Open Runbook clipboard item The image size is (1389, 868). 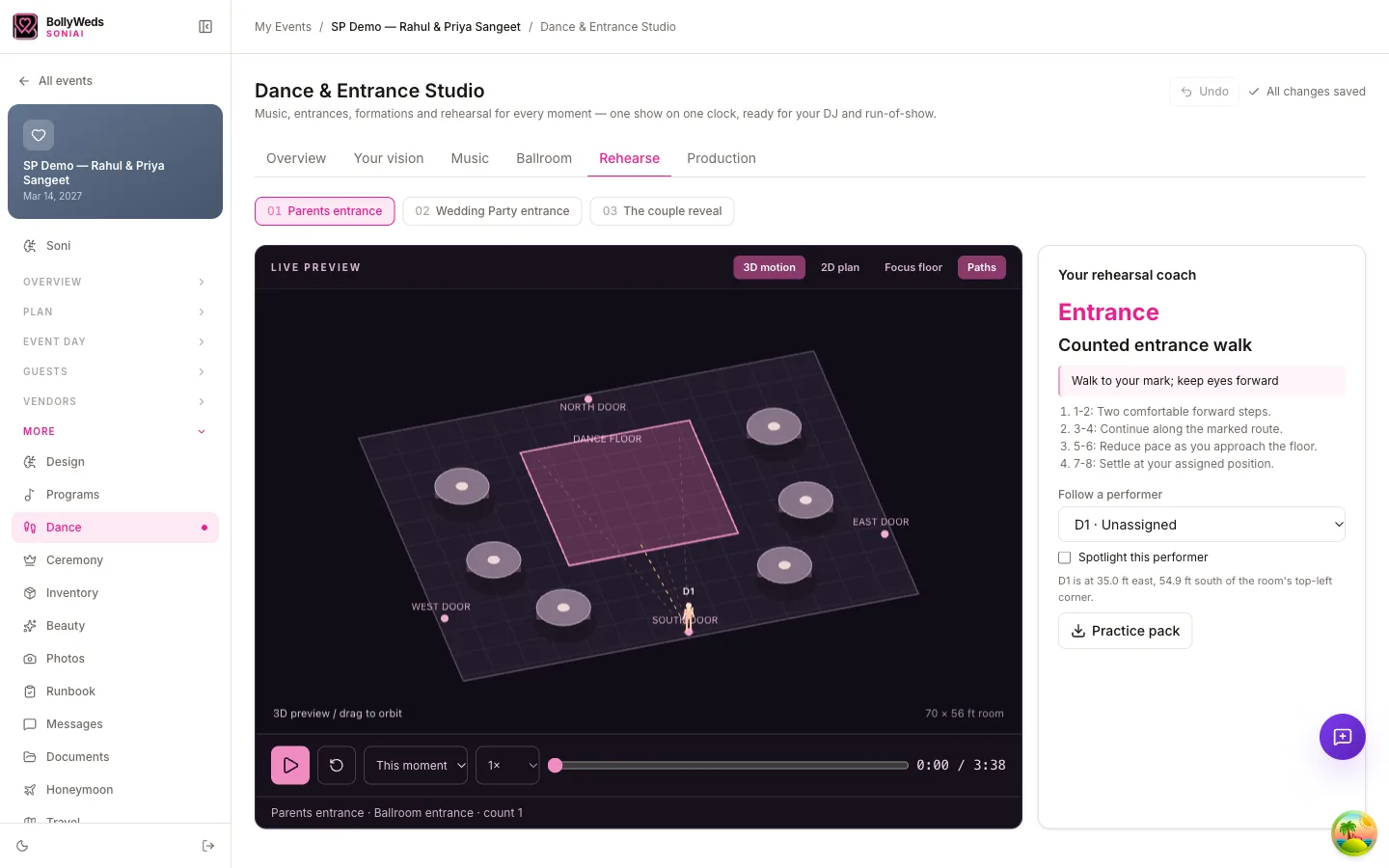115,692
